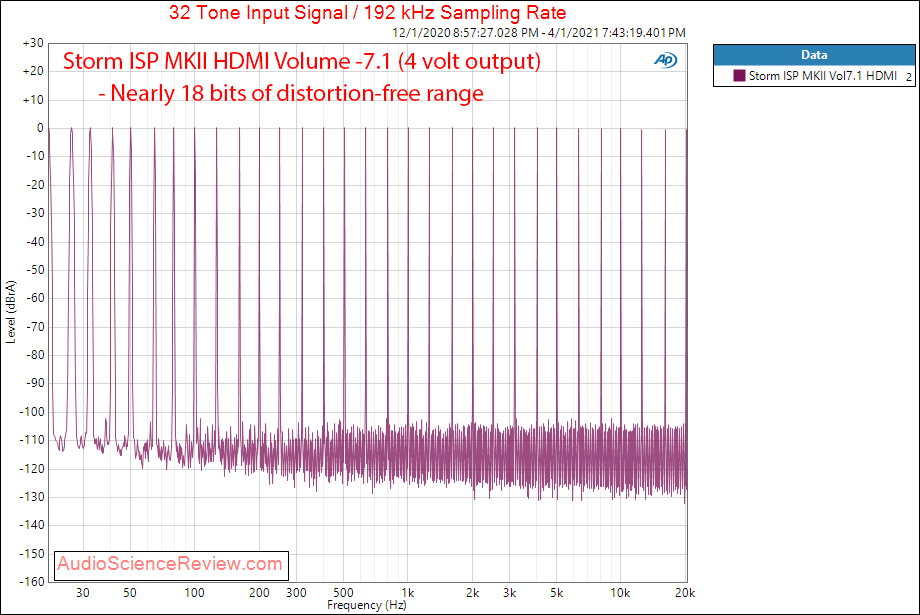This screenshot has width=920, height=615.
Task: Select legend entry Storm ISP MKII Vol7.1 HDMI
Action: click(x=823, y=76)
